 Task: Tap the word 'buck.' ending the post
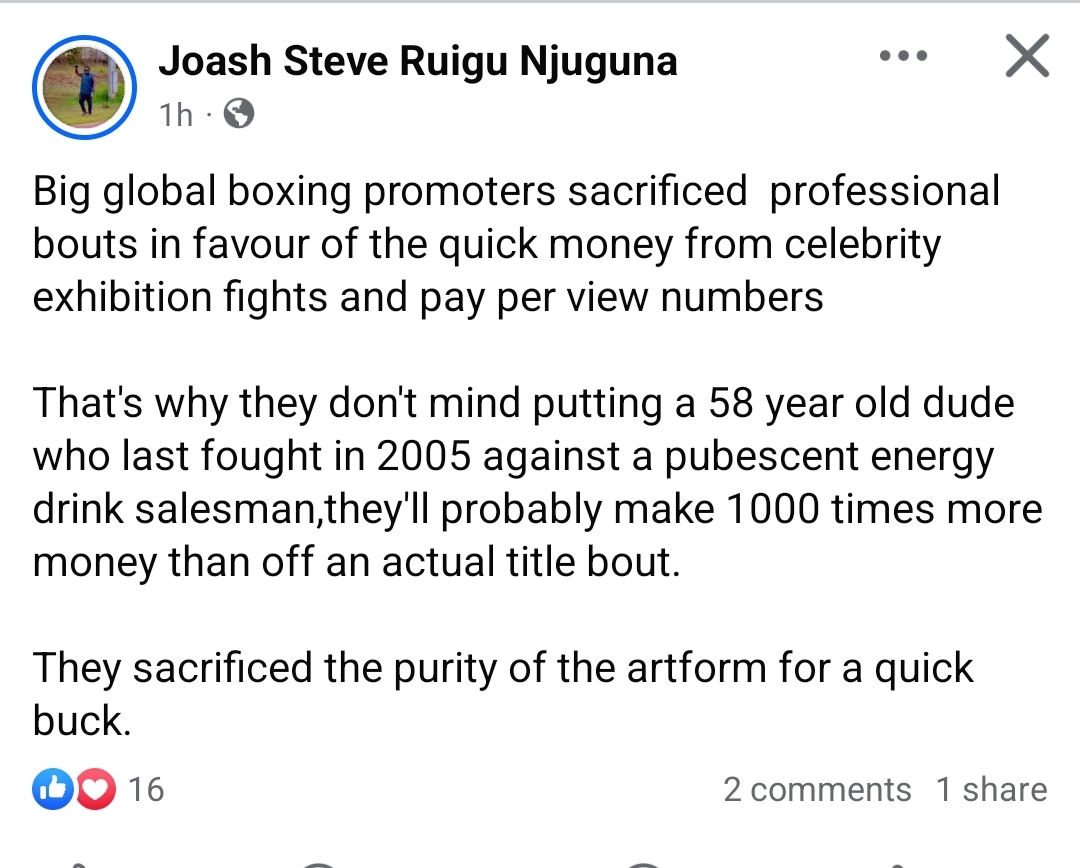82,720
